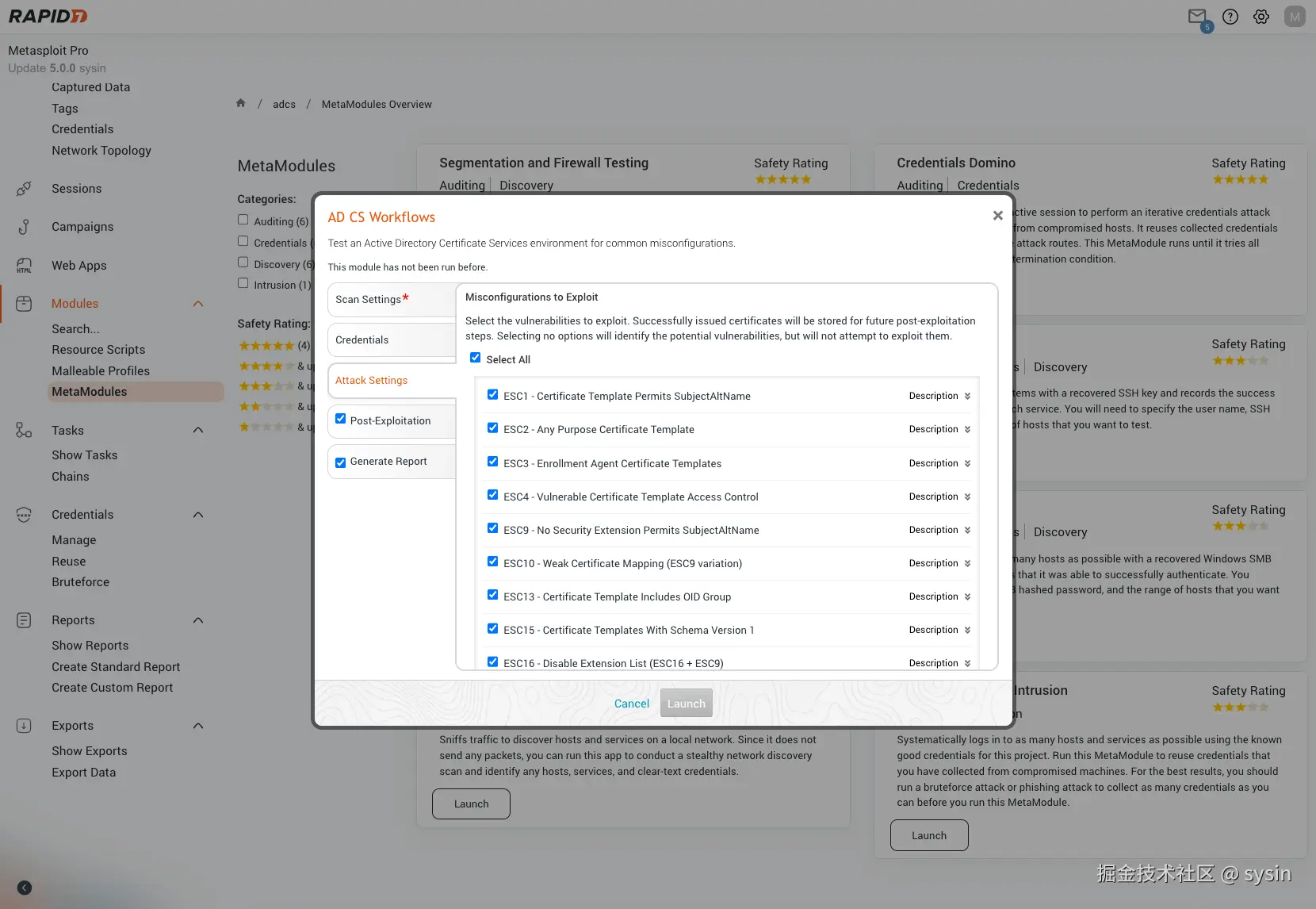Click the Exports download icon

click(x=25, y=725)
